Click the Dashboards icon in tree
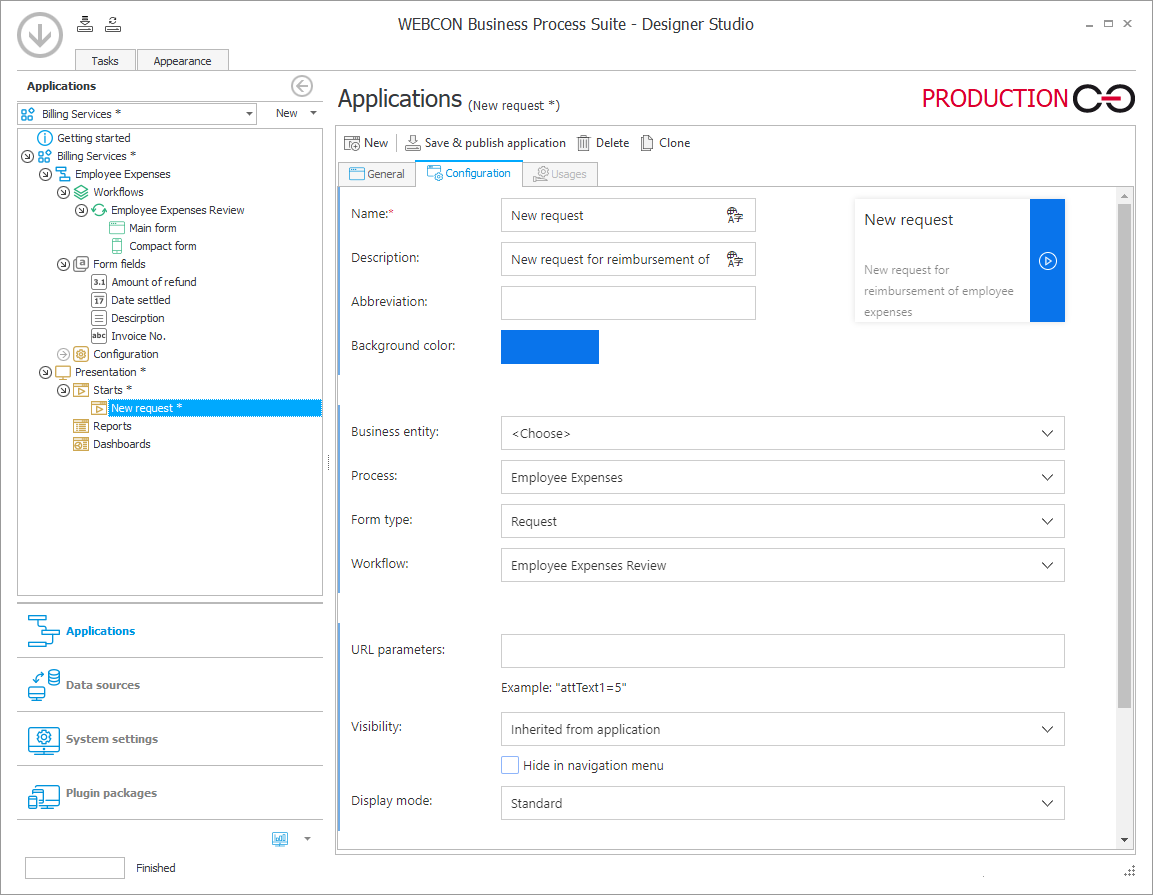This screenshot has height=895, width=1153. [81, 444]
